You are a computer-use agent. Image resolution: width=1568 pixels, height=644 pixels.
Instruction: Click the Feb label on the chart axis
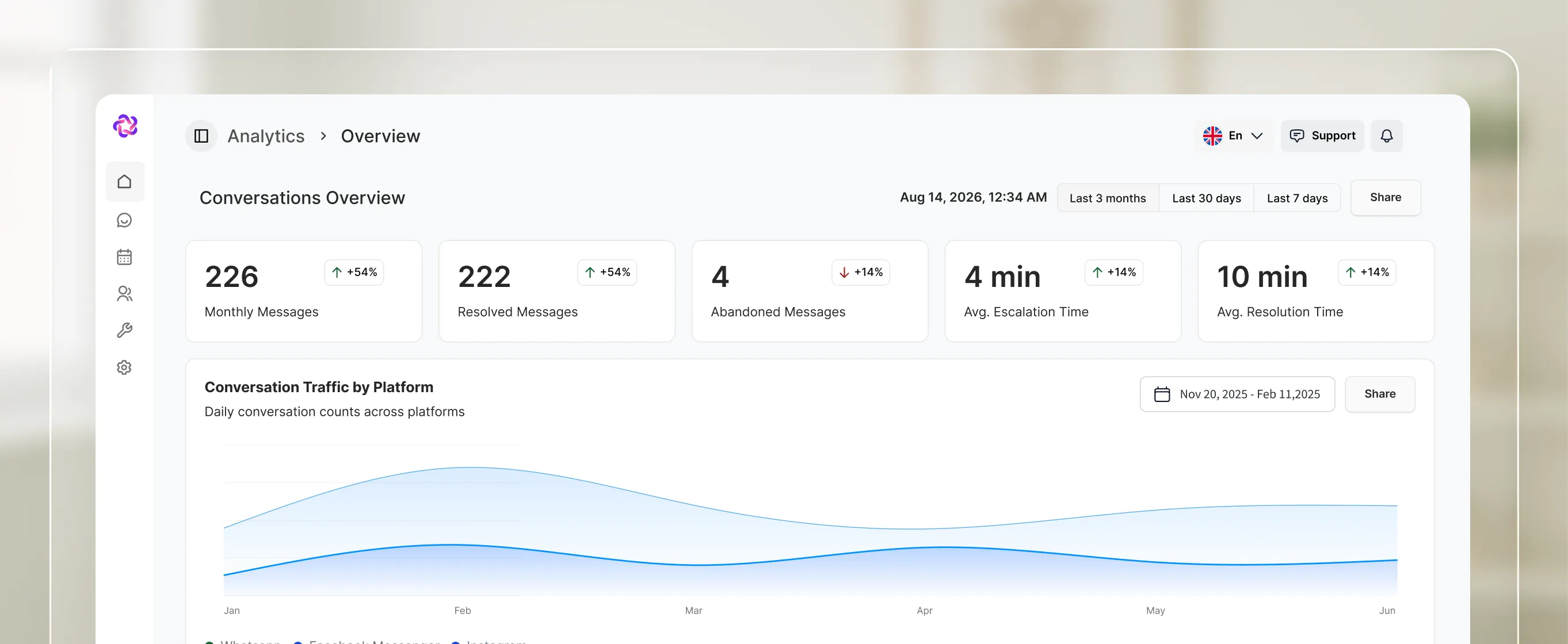click(x=463, y=611)
